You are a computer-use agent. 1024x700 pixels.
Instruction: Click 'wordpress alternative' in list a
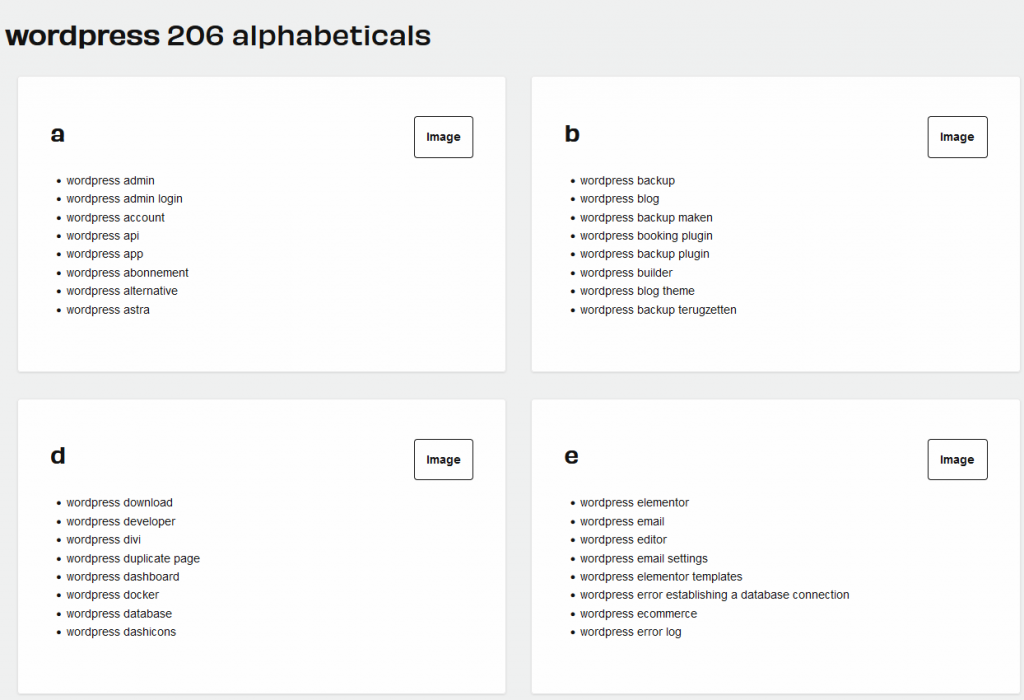(122, 291)
